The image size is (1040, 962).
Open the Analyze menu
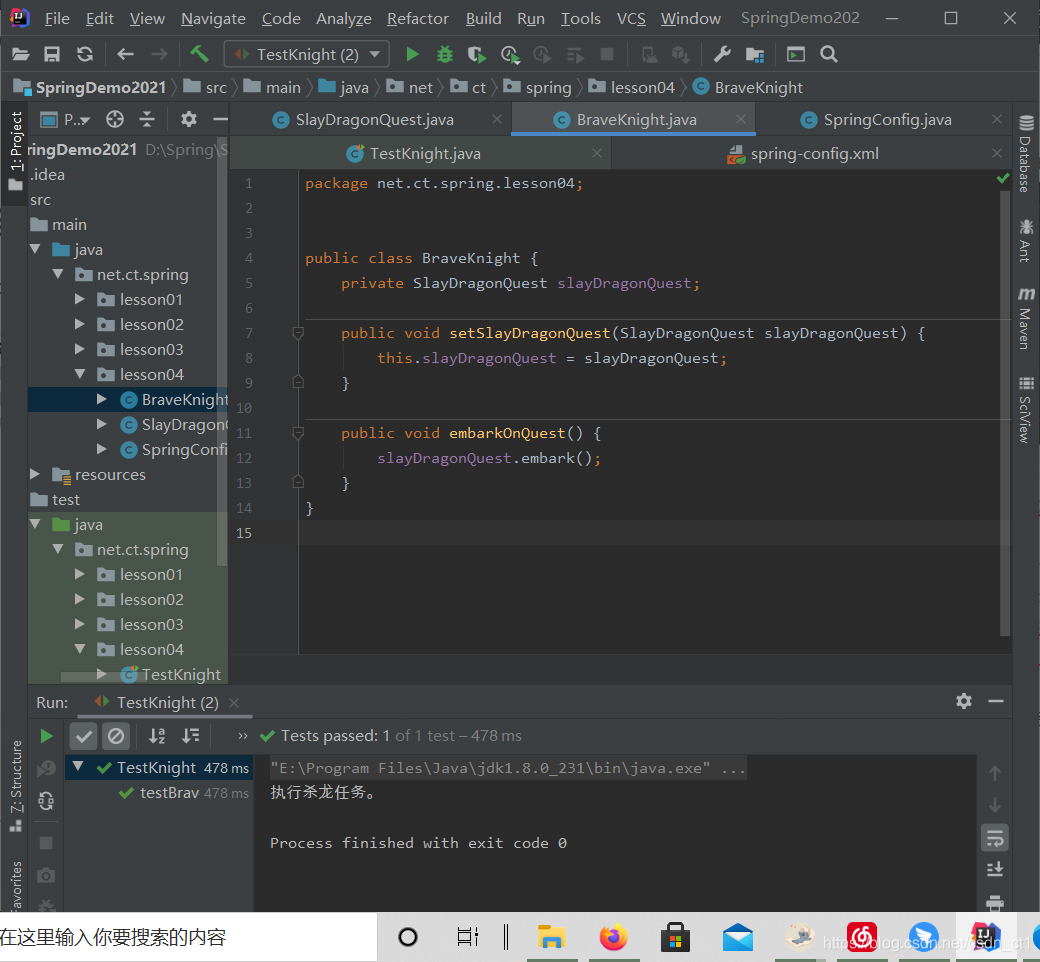[344, 19]
